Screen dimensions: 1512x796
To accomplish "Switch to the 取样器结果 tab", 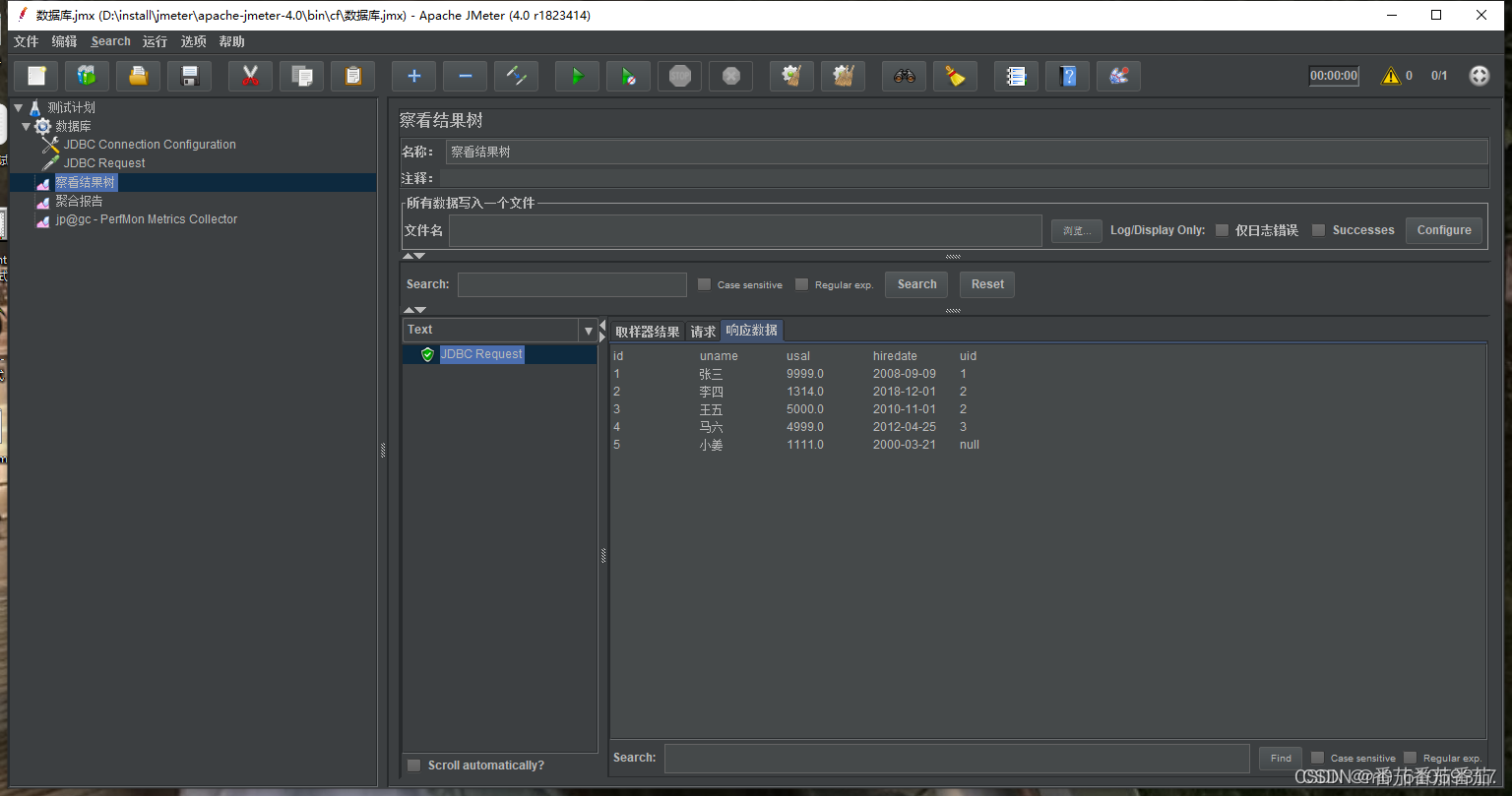I will coord(648,332).
